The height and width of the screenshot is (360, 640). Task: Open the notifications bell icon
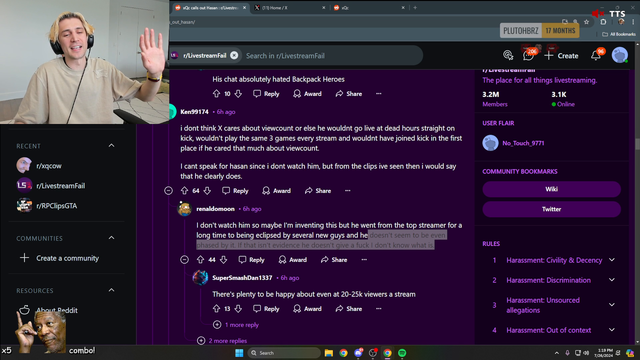[596, 56]
